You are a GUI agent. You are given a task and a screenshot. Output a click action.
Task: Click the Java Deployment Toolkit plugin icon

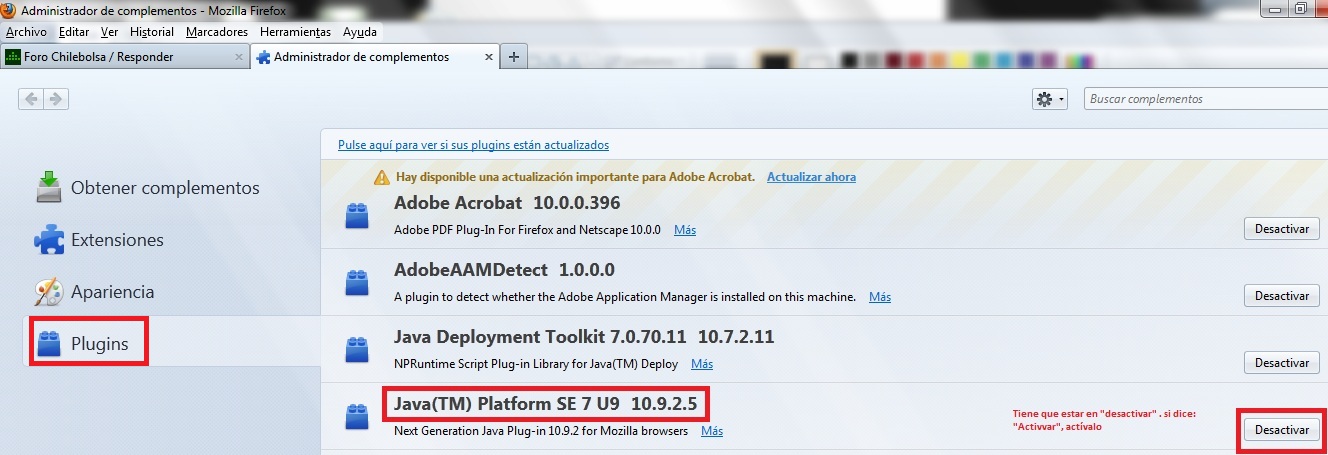pos(357,349)
